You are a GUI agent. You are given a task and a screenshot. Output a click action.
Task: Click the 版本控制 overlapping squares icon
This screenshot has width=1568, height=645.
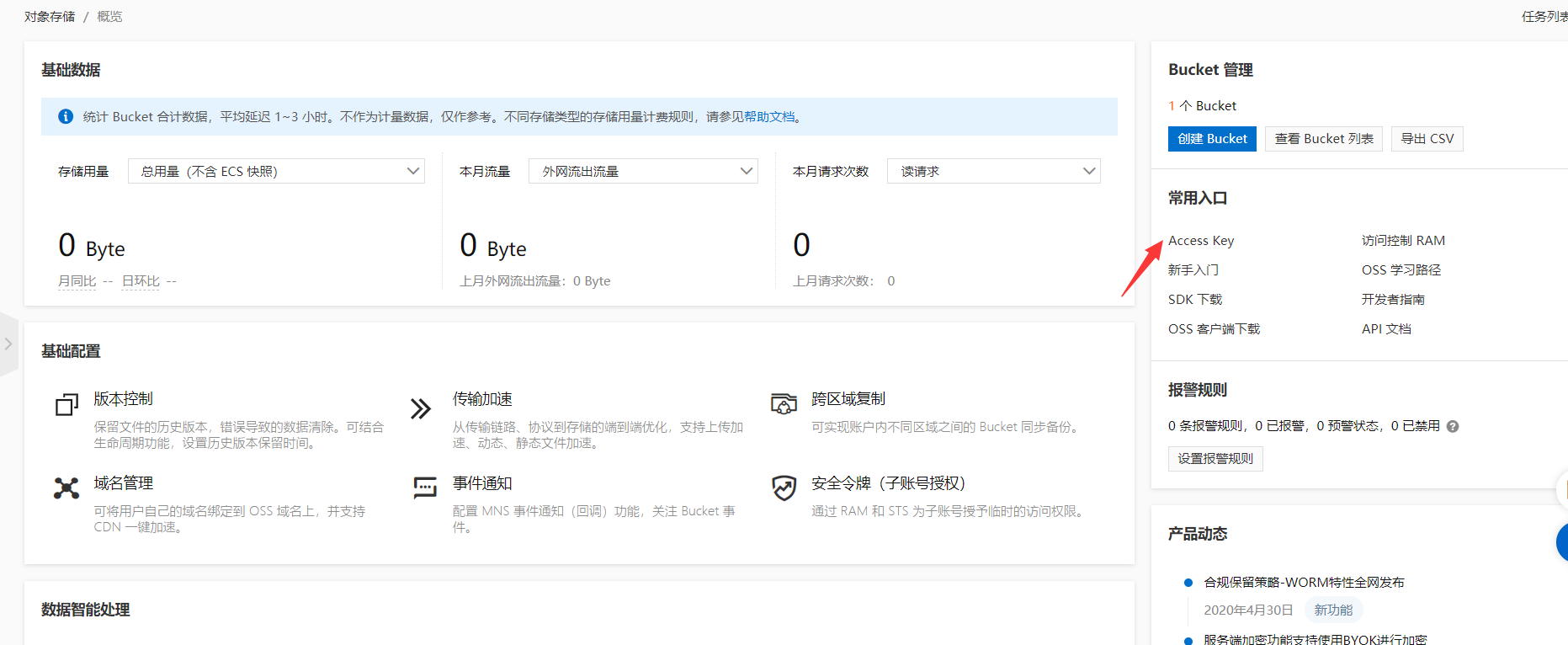coord(66,405)
